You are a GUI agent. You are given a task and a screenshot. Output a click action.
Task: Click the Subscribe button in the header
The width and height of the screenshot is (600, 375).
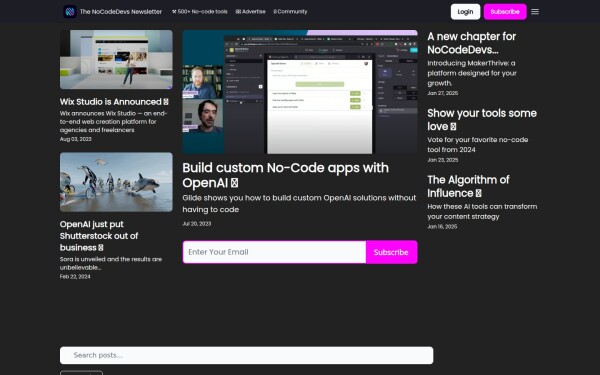[x=505, y=11]
